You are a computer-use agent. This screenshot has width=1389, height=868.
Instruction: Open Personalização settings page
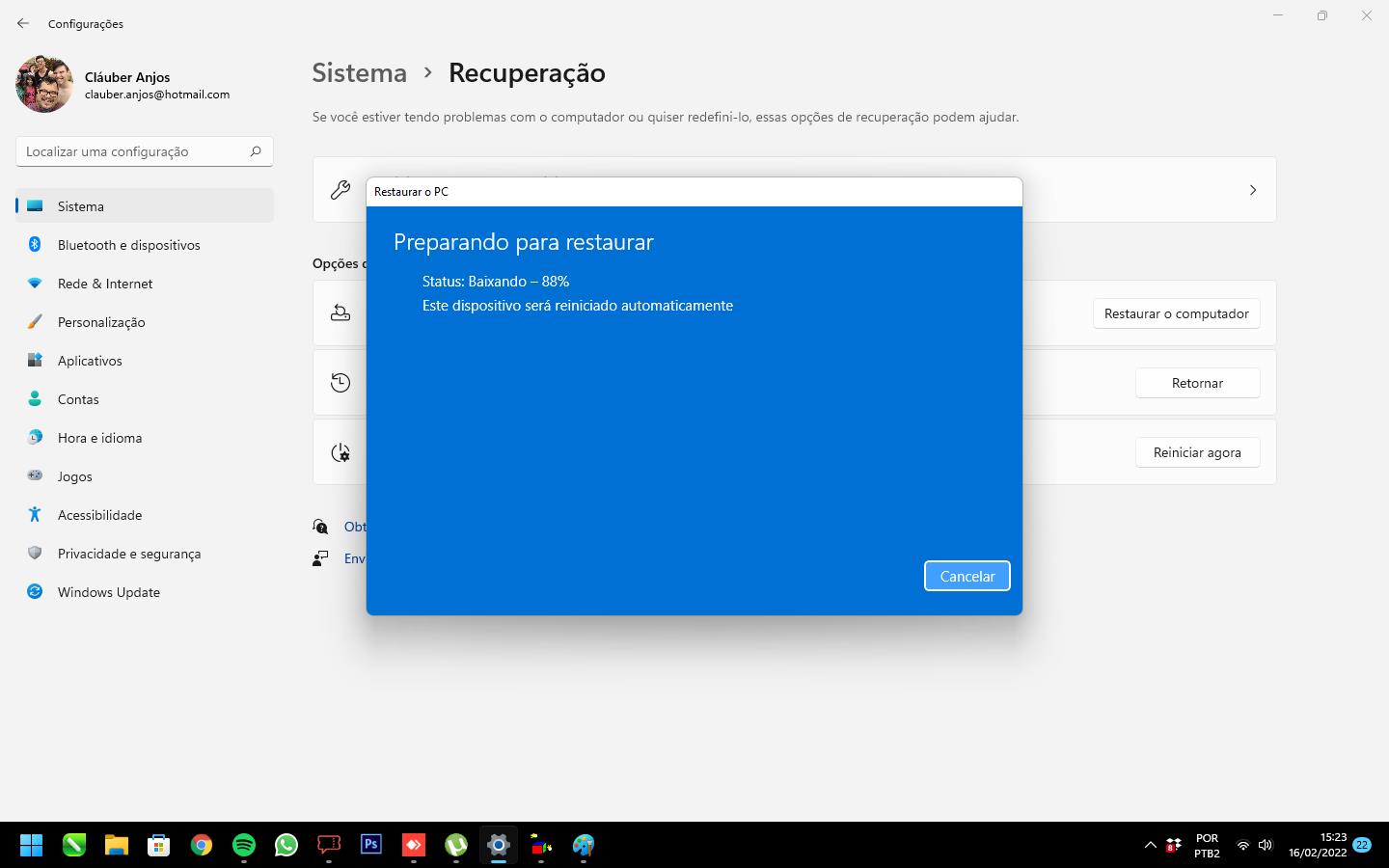click(101, 322)
